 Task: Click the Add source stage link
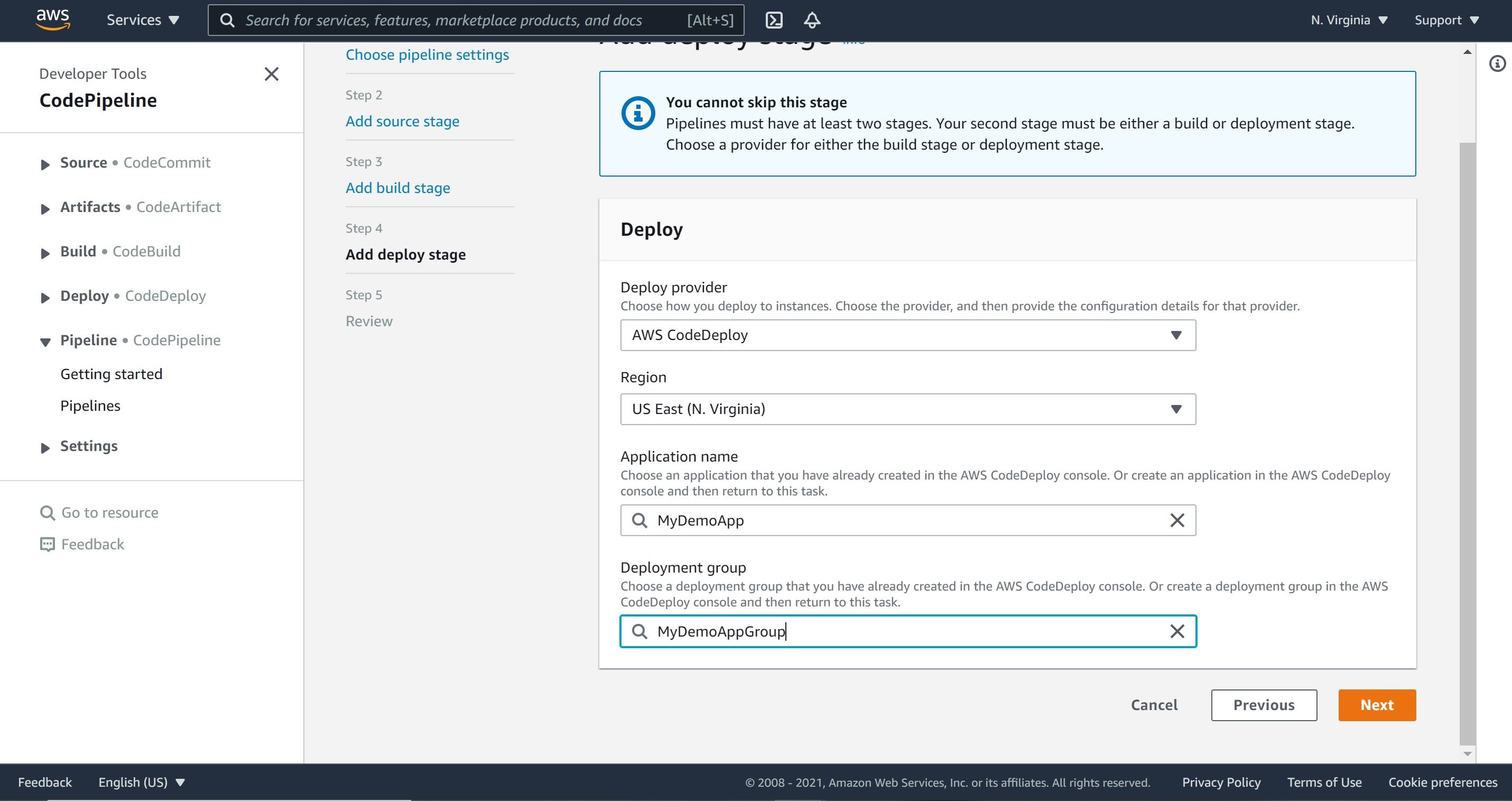(402, 121)
